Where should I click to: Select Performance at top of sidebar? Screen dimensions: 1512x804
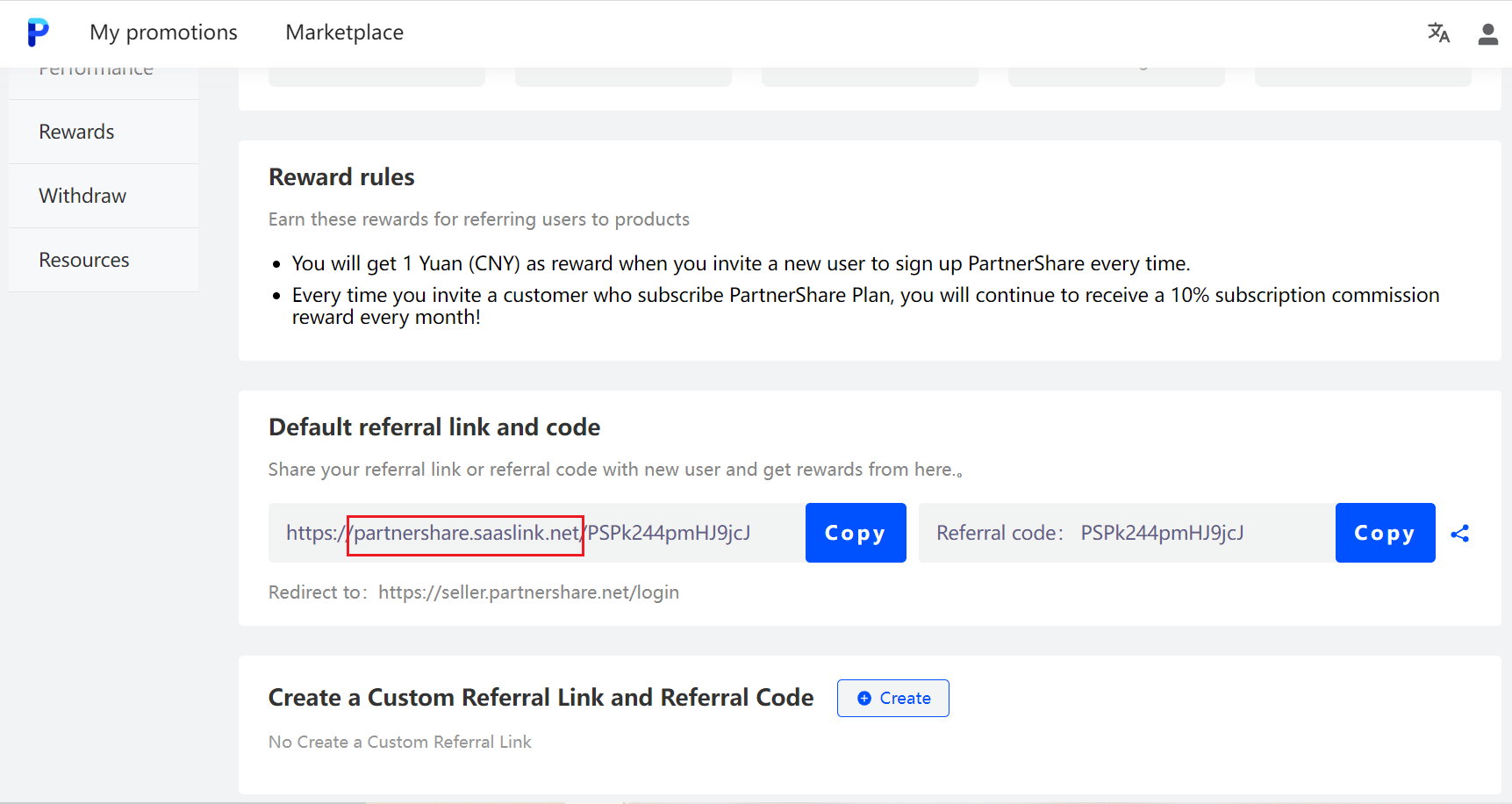coord(97,68)
